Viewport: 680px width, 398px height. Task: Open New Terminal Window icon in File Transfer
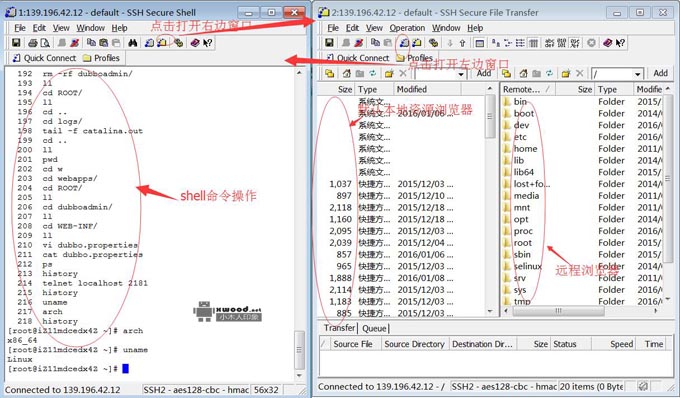click(404, 42)
